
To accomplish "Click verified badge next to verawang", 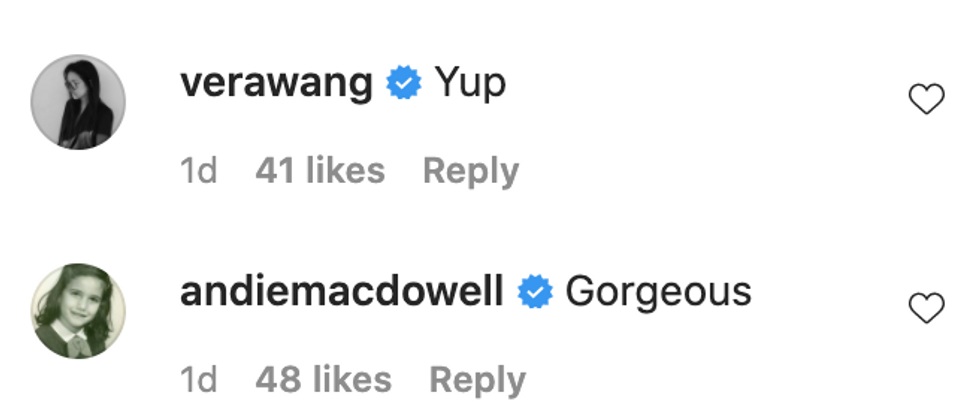I will pyautogui.click(x=404, y=82).
